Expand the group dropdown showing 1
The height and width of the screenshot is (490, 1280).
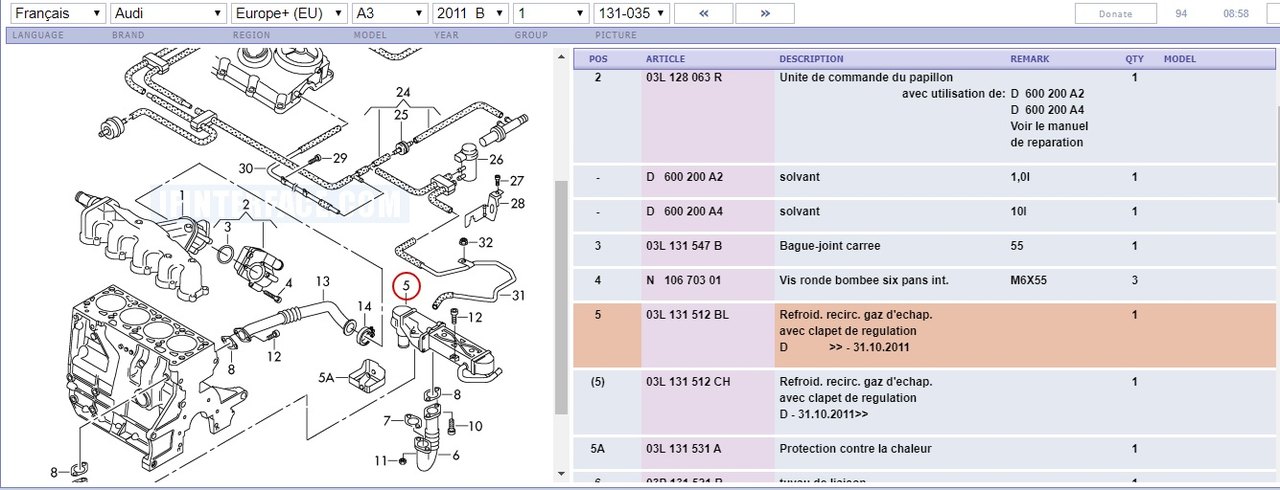tap(551, 13)
